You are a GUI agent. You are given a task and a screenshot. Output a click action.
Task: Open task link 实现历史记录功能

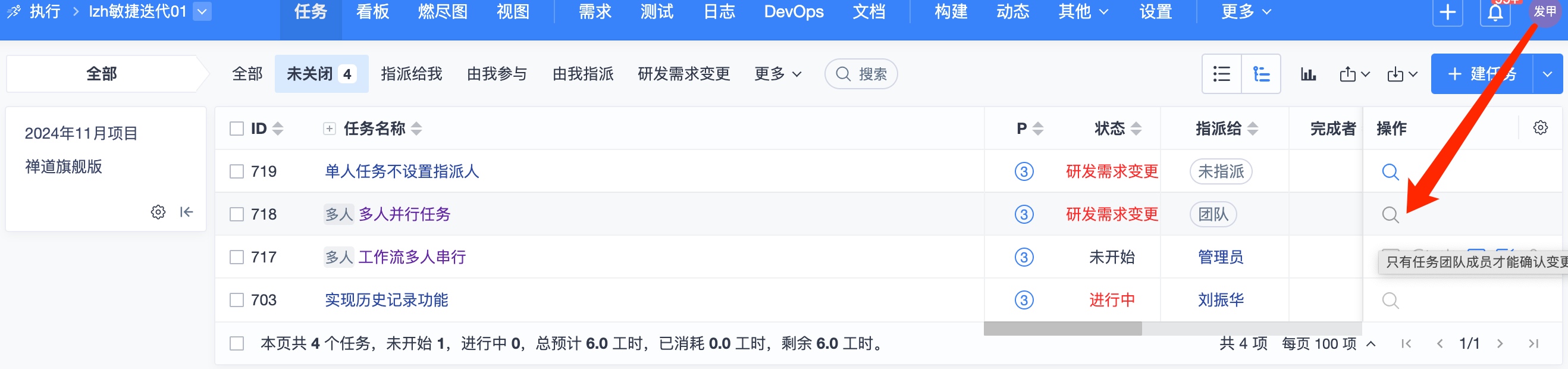[x=387, y=300]
